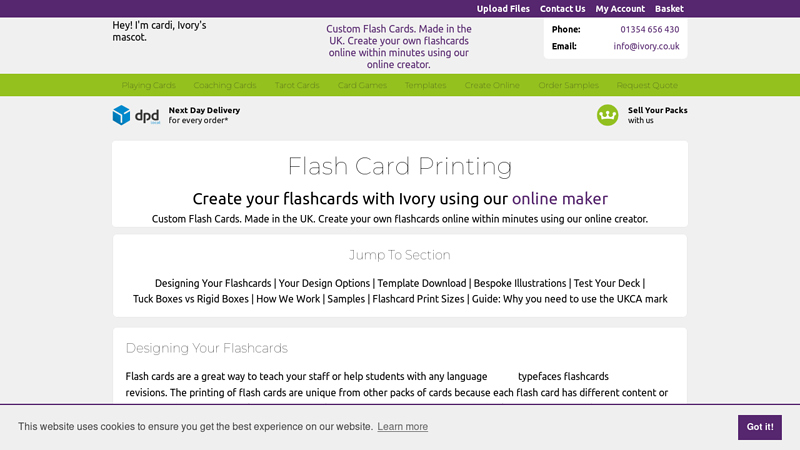The image size is (800, 450).
Task: Call the phone number 01354 656 430
Action: tap(649, 30)
